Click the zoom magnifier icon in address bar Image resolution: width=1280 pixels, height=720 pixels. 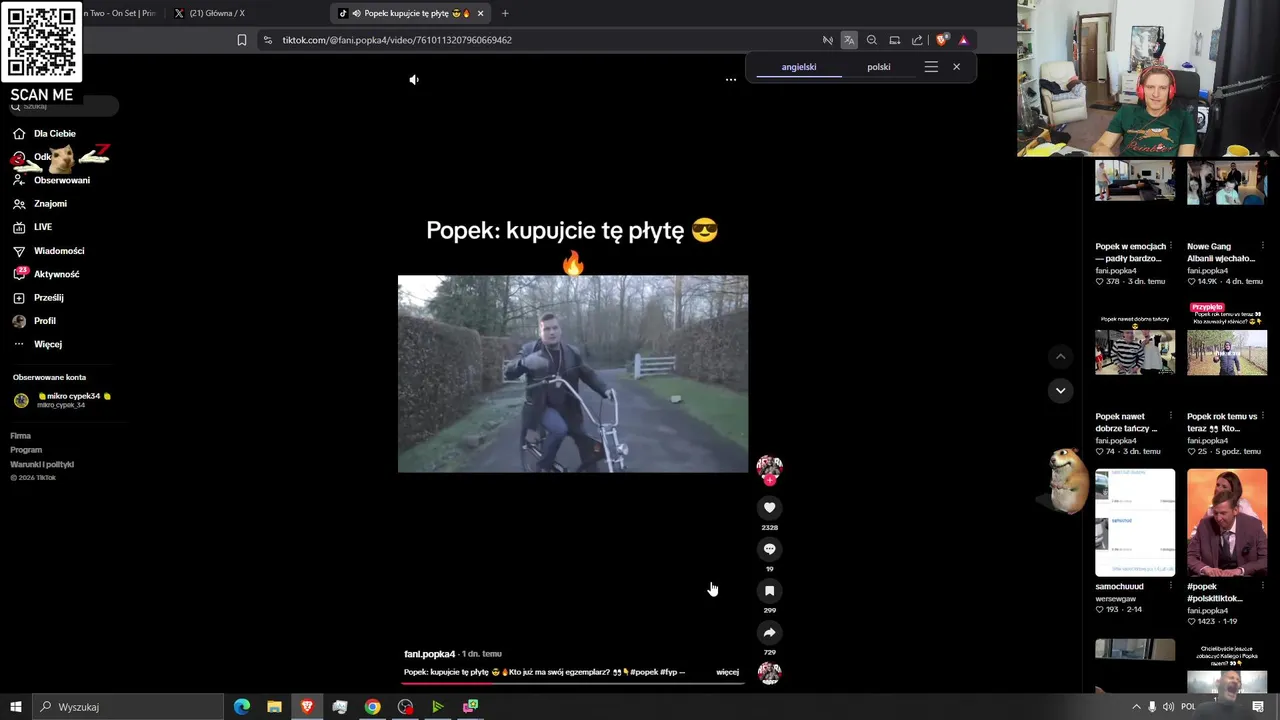point(872,40)
